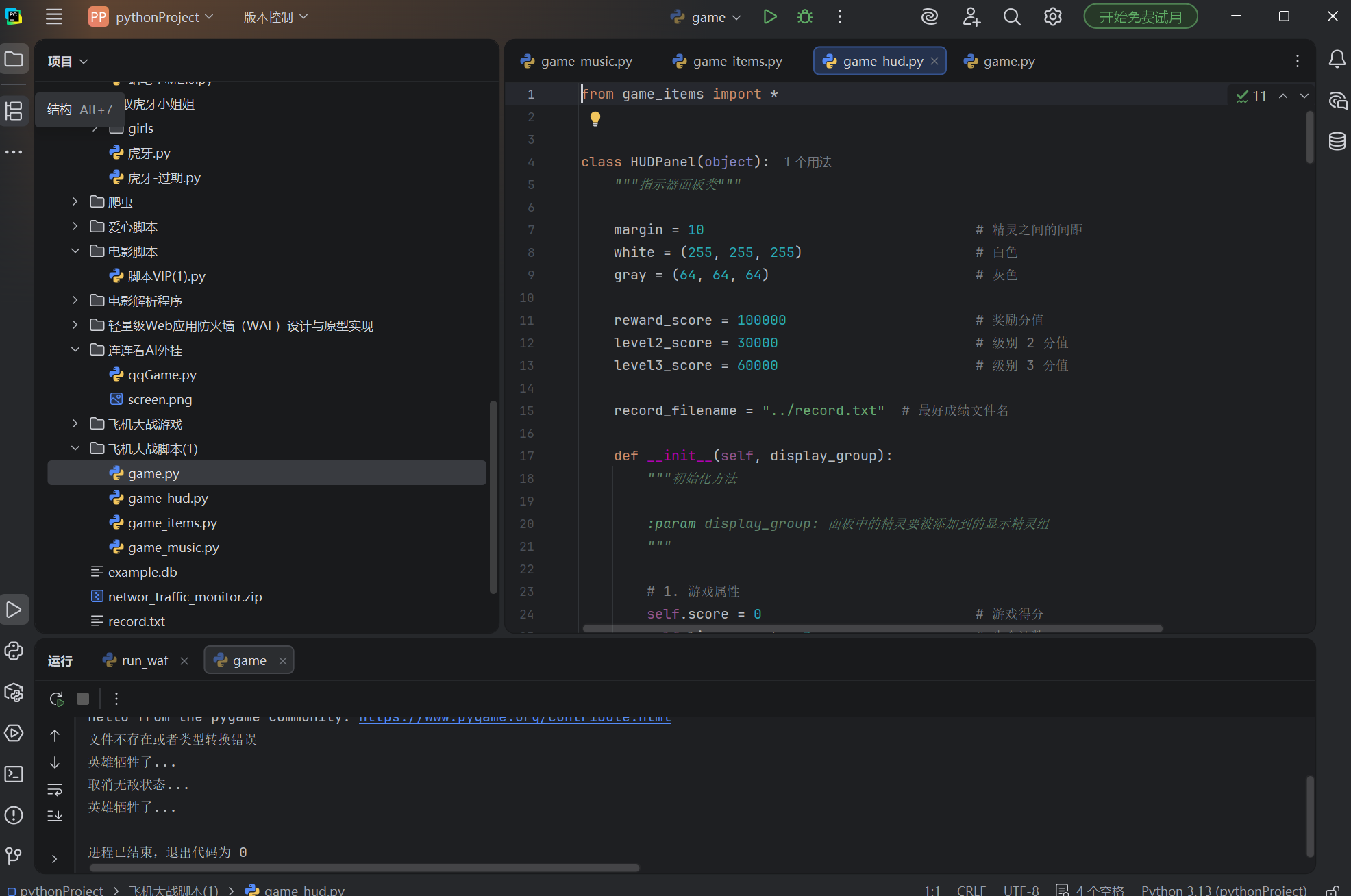This screenshot has width=1351, height=896.
Task: Open the pygame contribute link
Action: (515, 718)
